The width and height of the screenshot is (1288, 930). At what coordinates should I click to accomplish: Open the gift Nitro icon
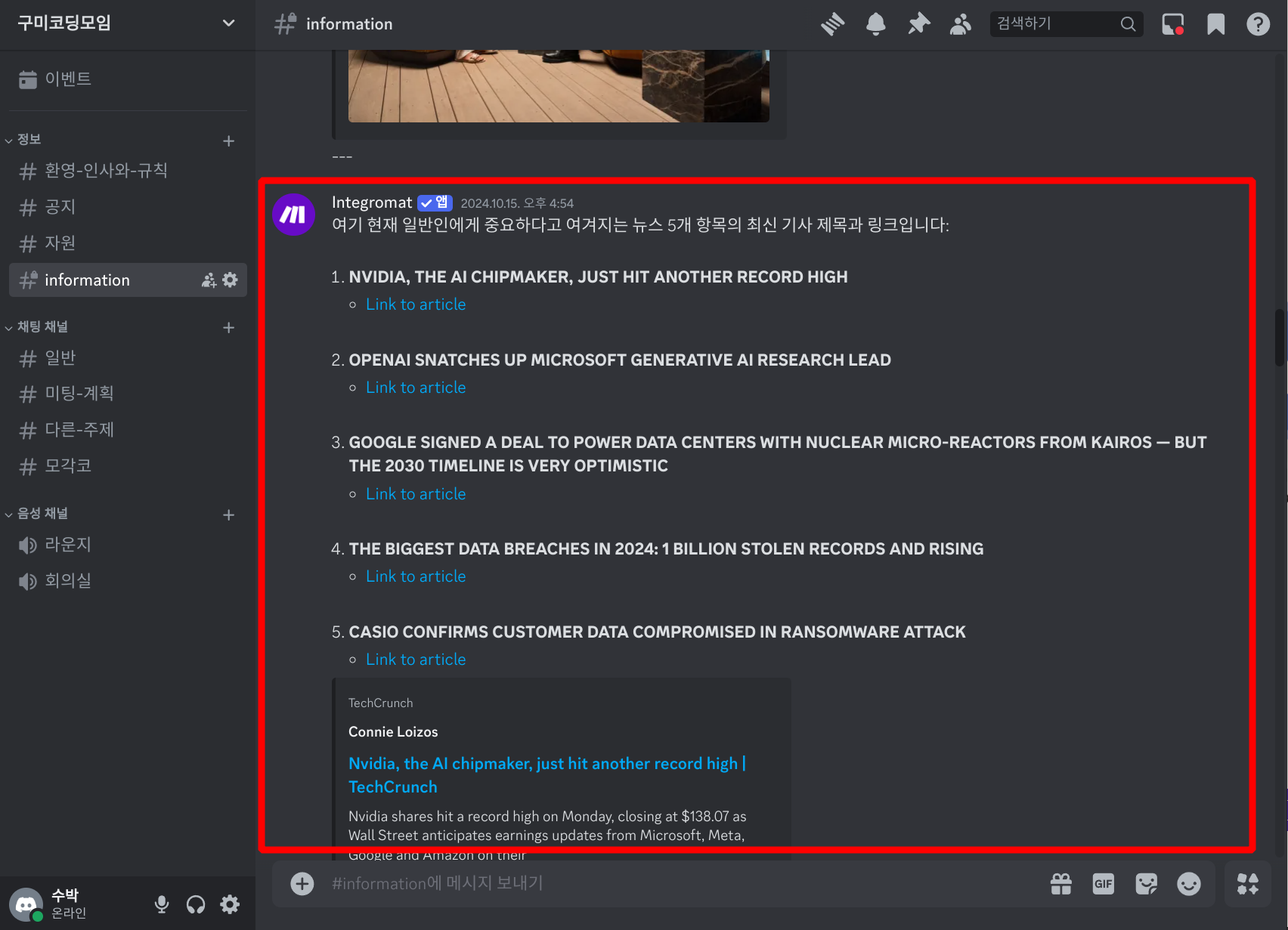click(x=1061, y=883)
